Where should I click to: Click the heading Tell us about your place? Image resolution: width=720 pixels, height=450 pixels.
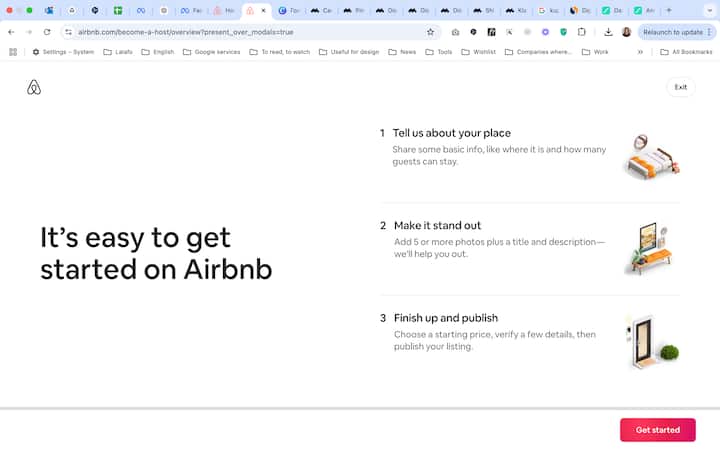coord(451,133)
